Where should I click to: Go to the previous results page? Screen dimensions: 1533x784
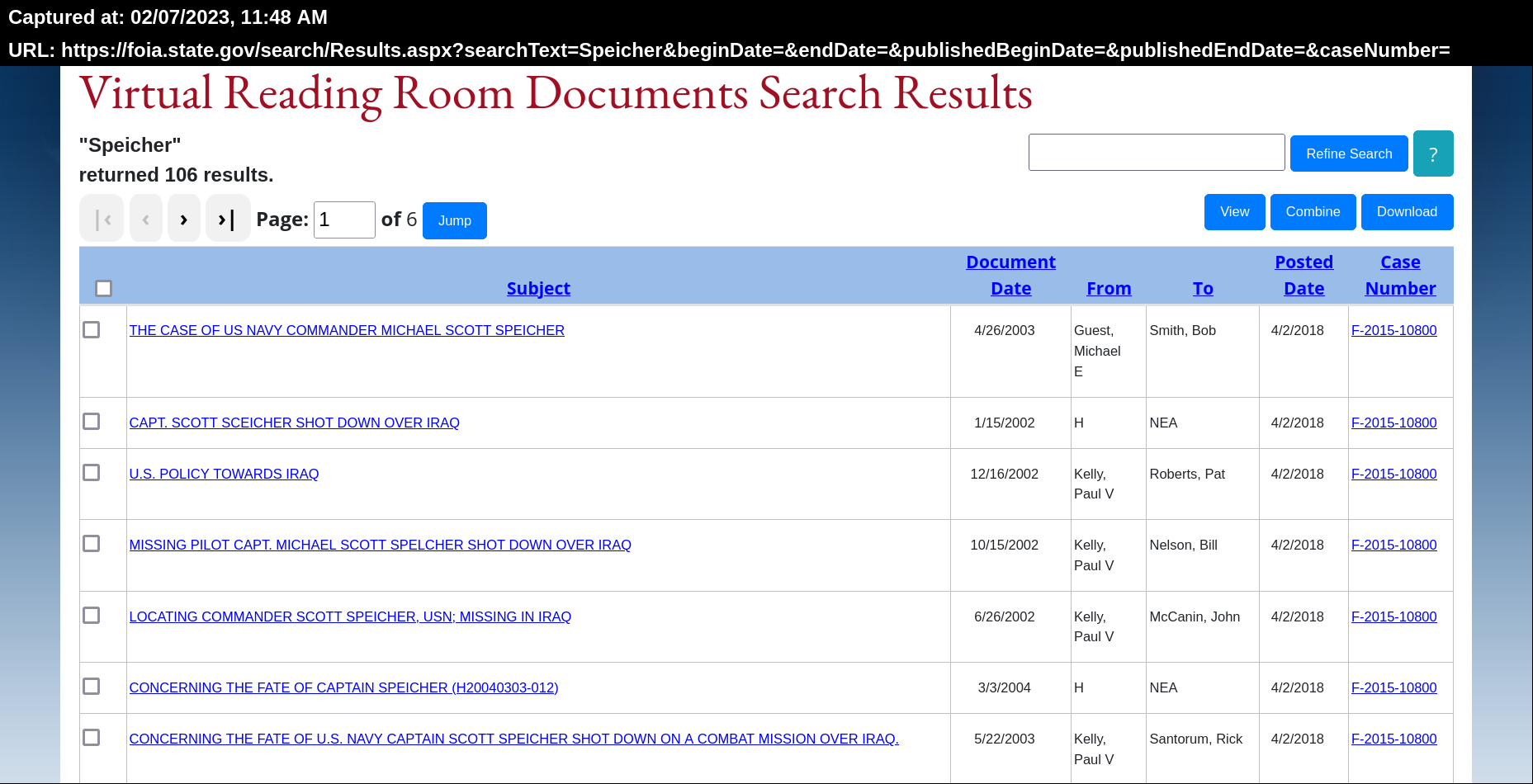pos(146,219)
